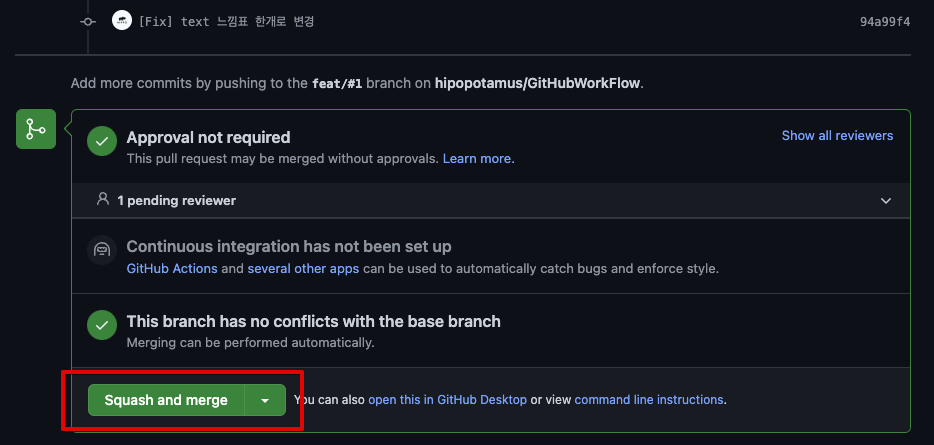Image resolution: width=934 pixels, height=445 pixels.
Task: View the command line instructions link
Action: coord(649,400)
